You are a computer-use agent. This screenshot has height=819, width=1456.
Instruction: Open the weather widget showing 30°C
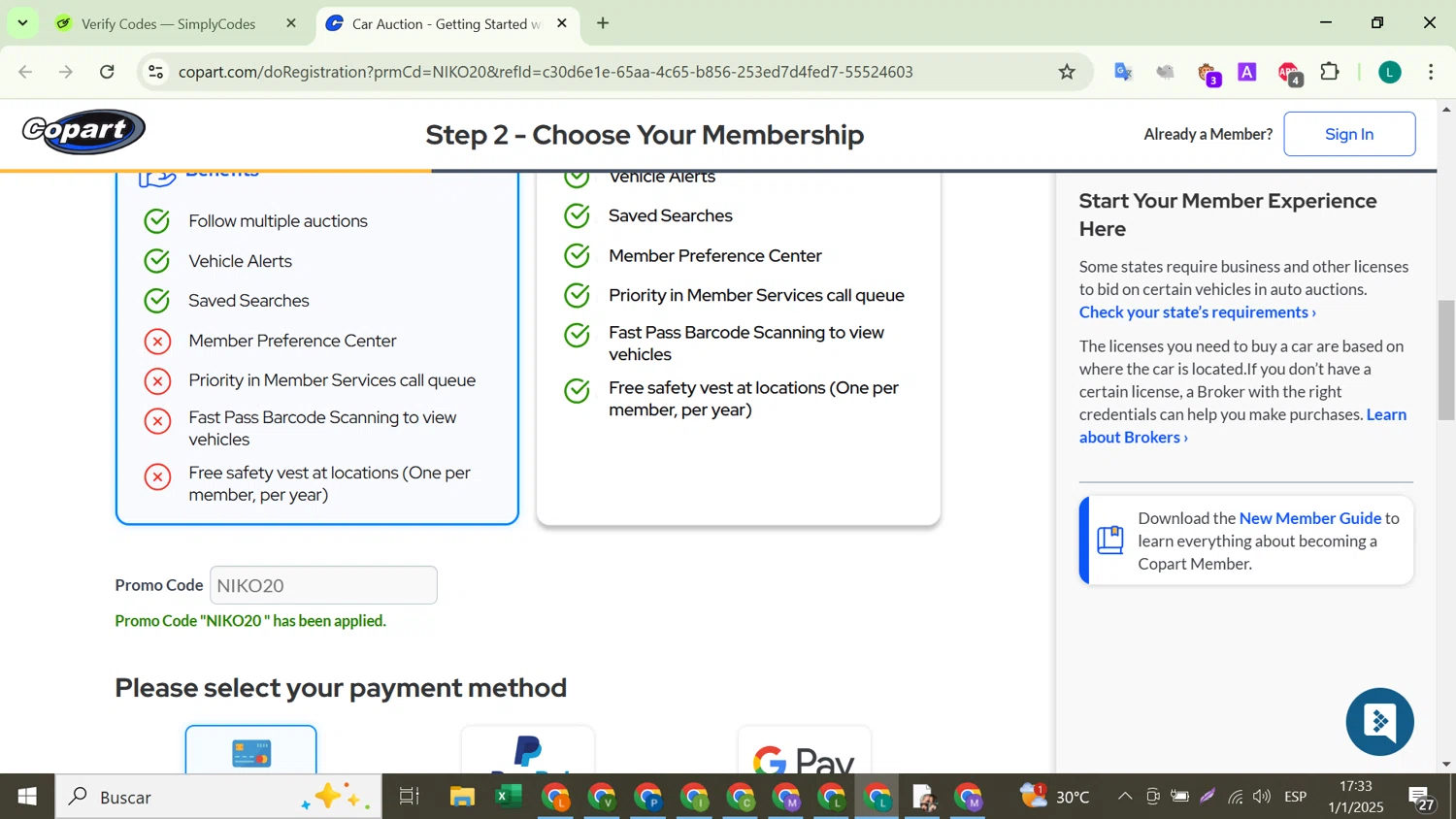coord(1055,797)
